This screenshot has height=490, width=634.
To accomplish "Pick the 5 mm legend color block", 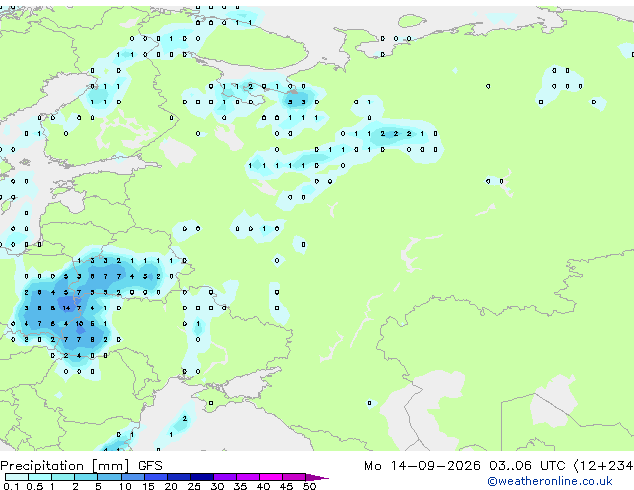I will pyautogui.click(x=110, y=477).
